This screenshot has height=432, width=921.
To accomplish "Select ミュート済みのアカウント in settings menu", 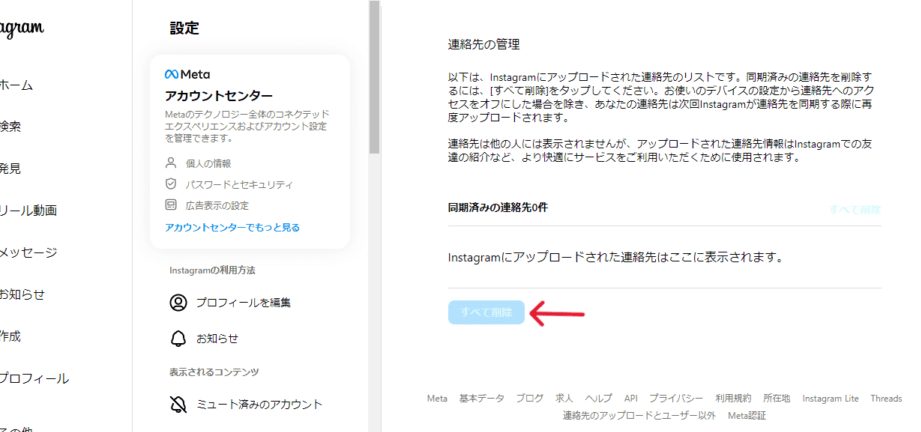I will point(259,404).
